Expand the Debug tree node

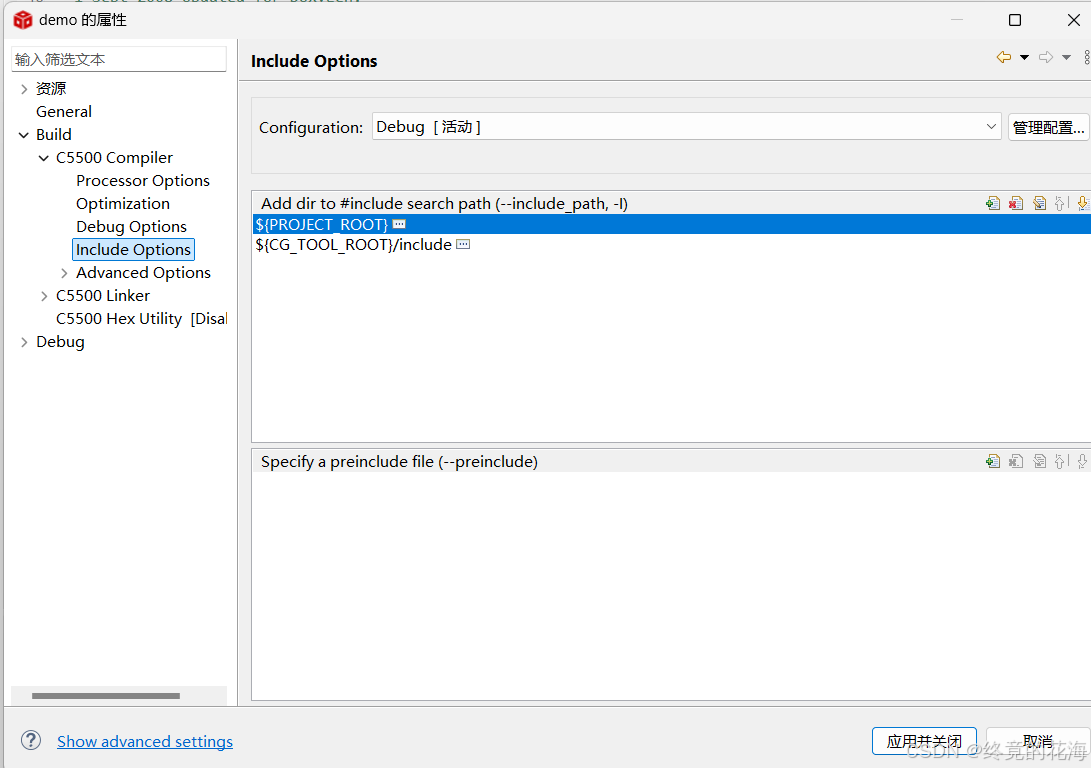pyautogui.click(x=24, y=342)
